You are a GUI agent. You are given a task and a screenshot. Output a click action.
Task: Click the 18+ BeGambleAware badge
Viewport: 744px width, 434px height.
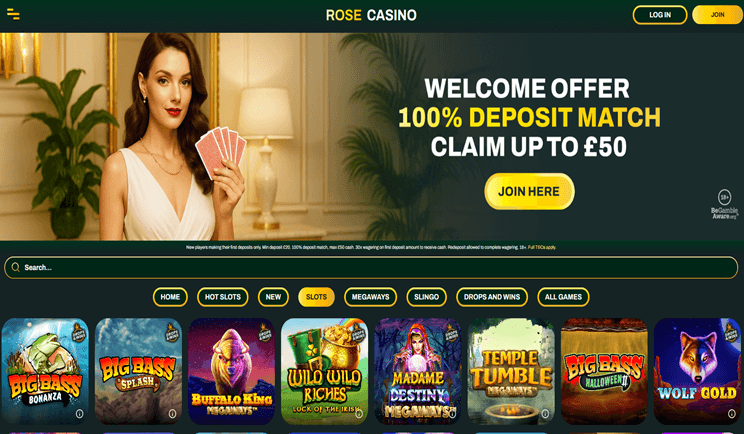(725, 204)
